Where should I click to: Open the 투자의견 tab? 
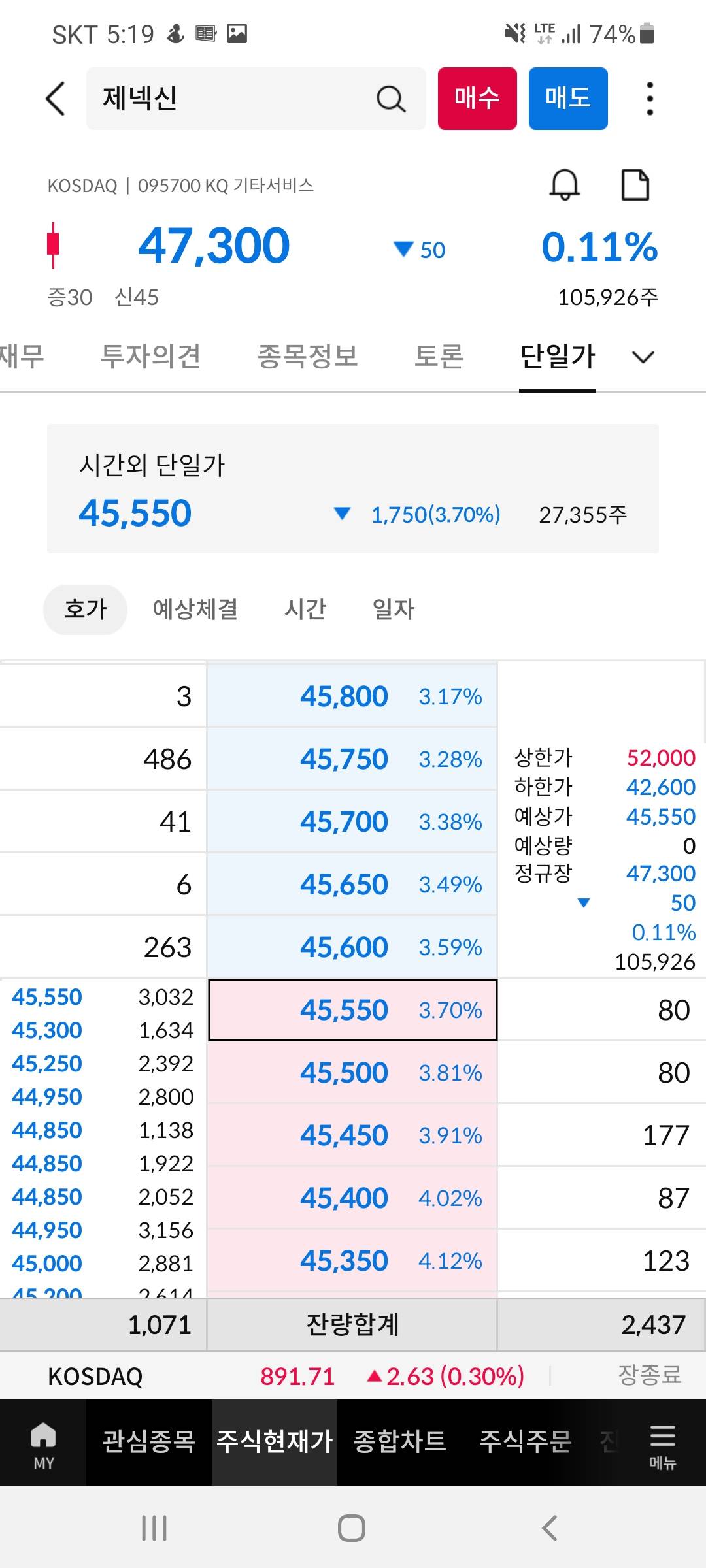click(x=150, y=357)
